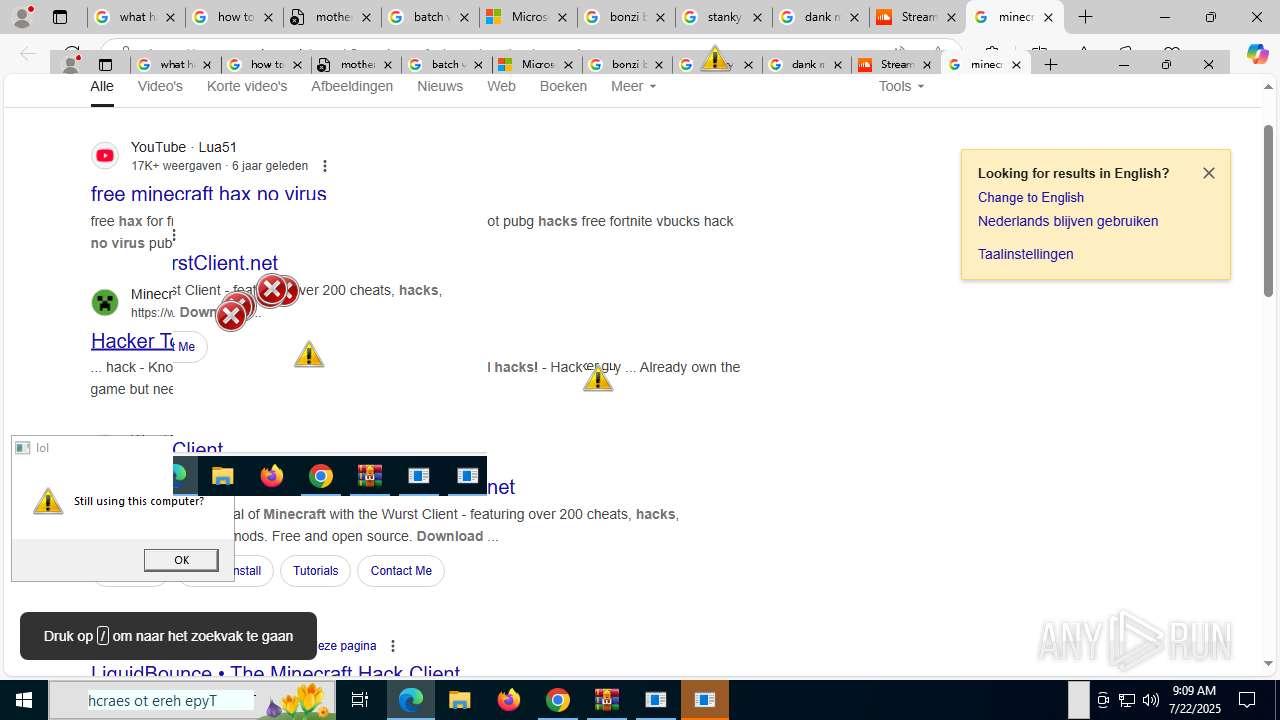This screenshot has width=1280, height=720.
Task: Switch to 'stanky' tab in upper strip
Action: [723, 17]
